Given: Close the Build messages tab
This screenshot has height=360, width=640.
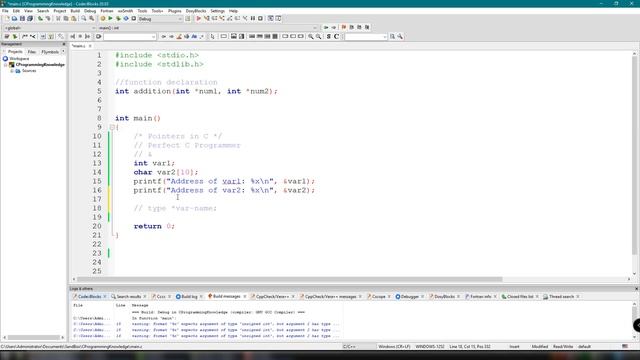Looking at the screenshot, I should [244, 297].
